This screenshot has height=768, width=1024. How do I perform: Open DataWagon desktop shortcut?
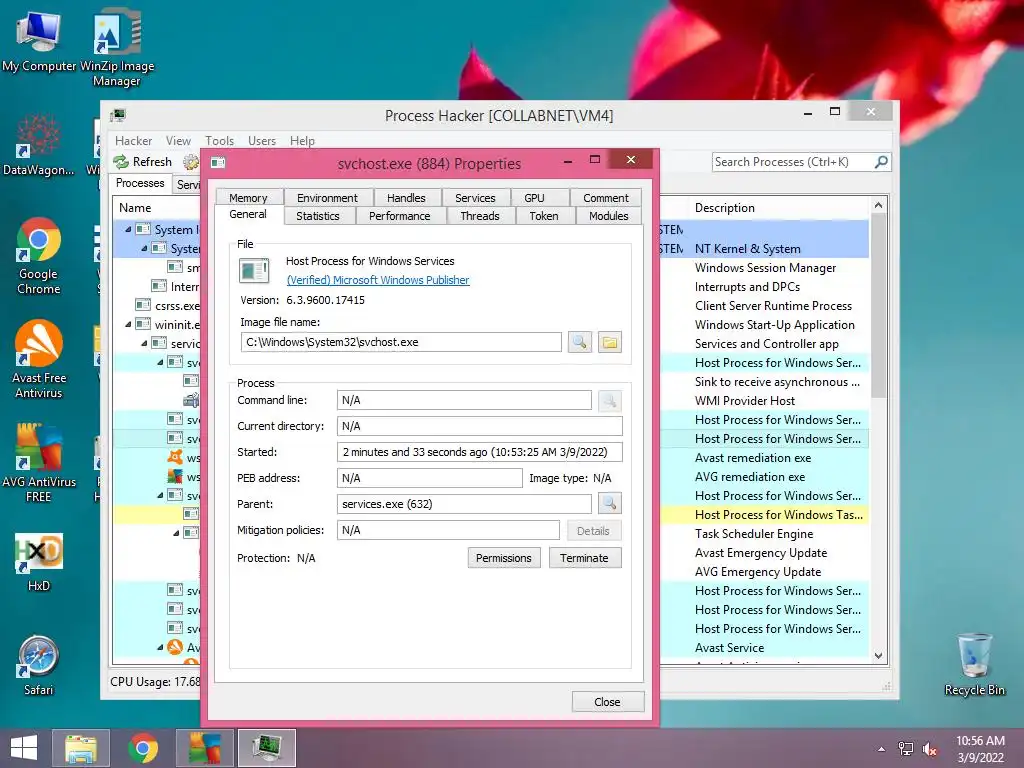tap(39, 145)
